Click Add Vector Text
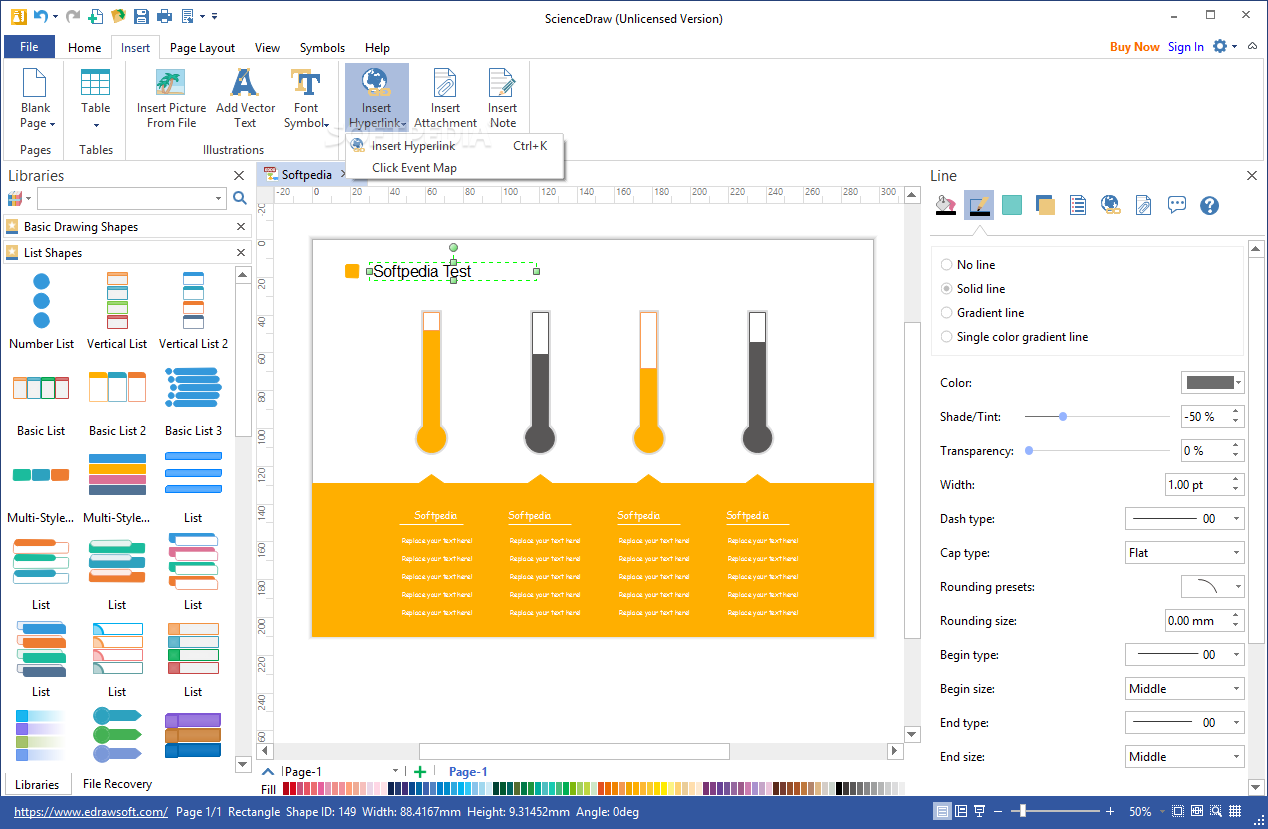This screenshot has height=829, width=1268. pos(245,98)
